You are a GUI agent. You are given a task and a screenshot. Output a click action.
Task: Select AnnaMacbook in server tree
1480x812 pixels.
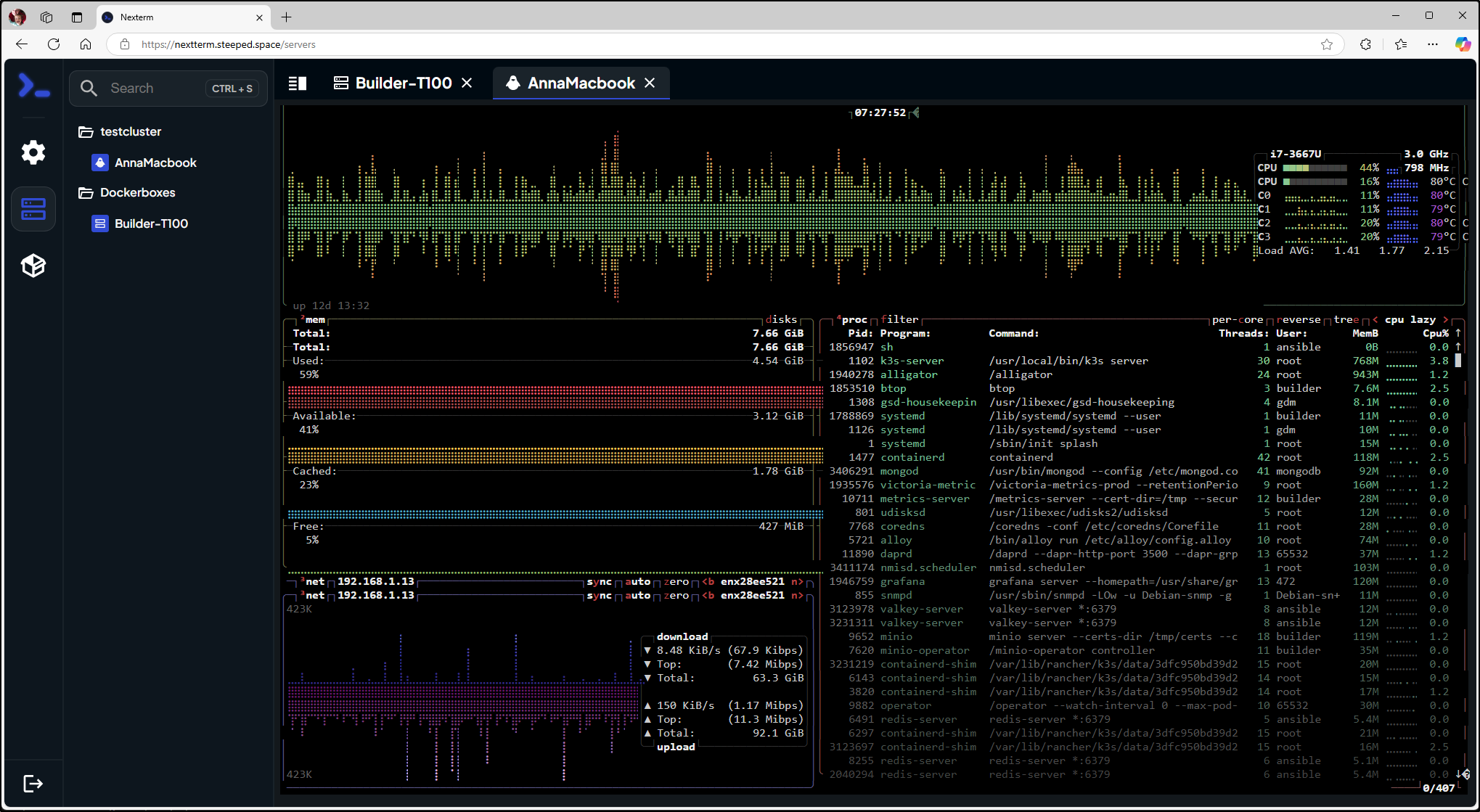click(x=155, y=163)
